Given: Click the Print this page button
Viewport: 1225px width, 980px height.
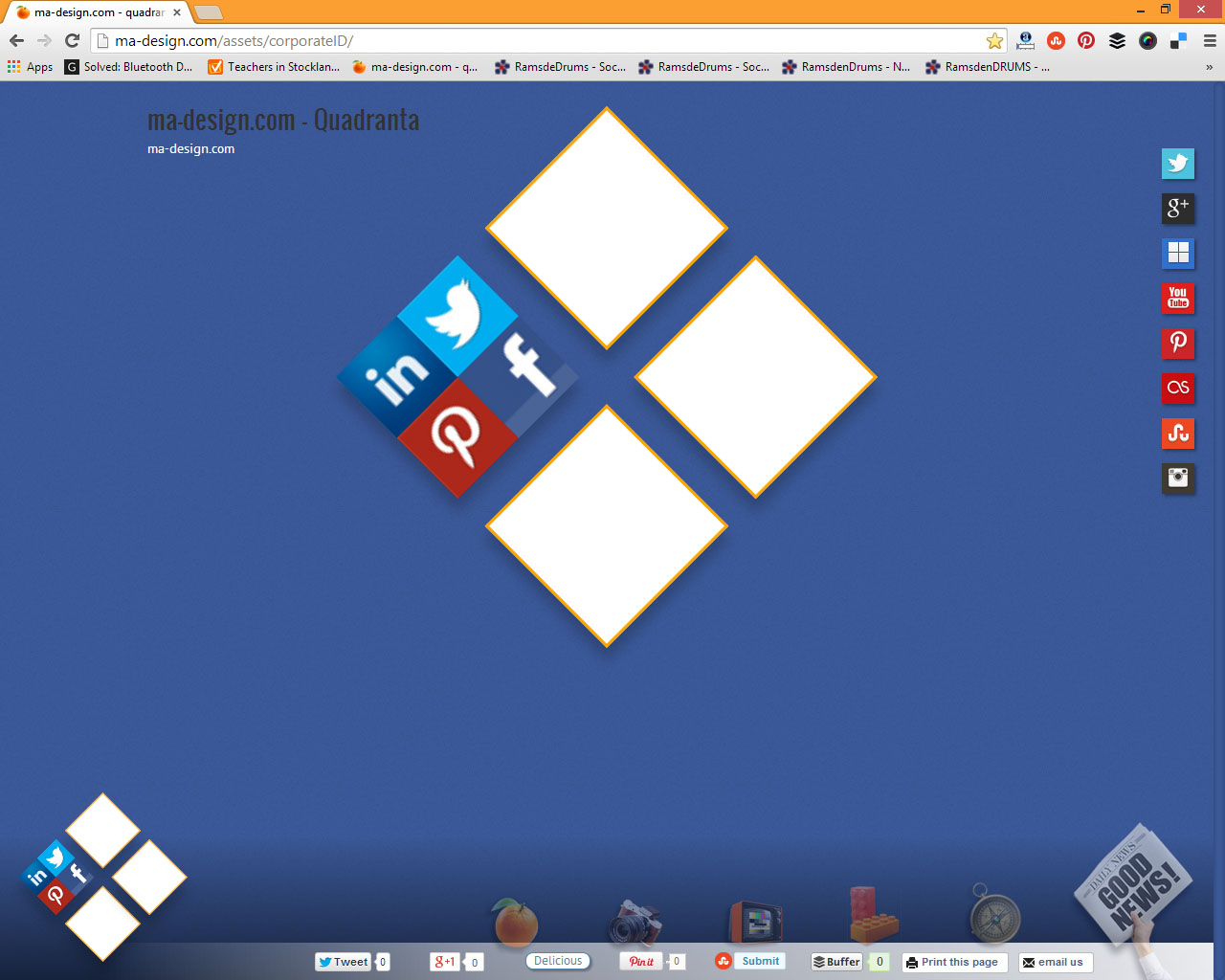Looking at the screenshot, I should (953, 963).
